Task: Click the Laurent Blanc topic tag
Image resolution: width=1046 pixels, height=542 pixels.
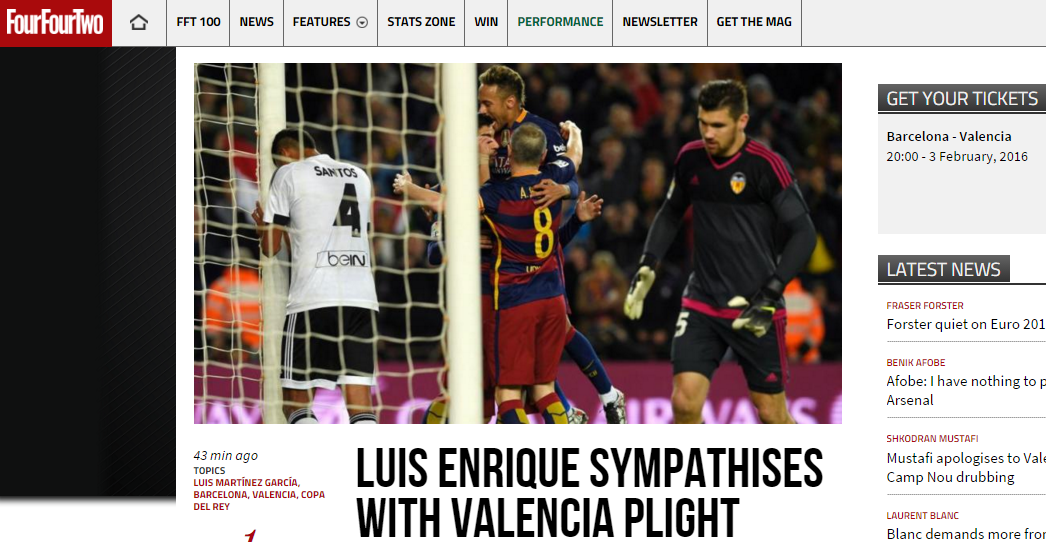Action: tap(923, 515)
